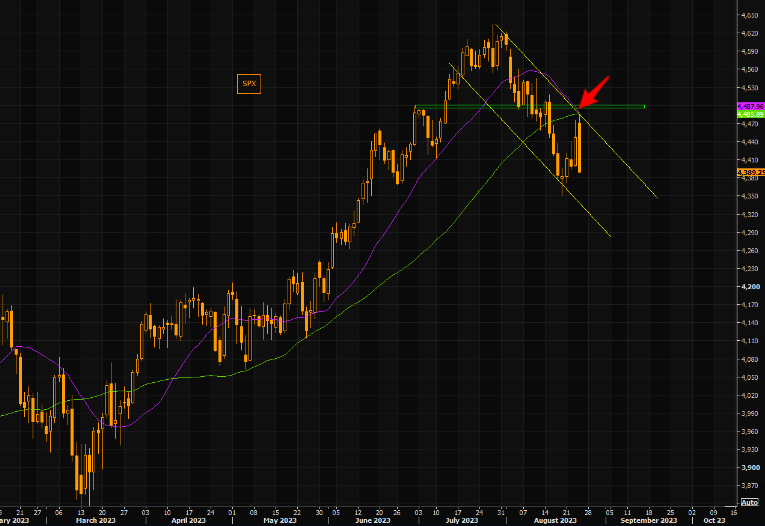Screen dimensions: 765x526
Task: Click the June 2023 date label
Action: pyautogui.click(x=373, y=520)
